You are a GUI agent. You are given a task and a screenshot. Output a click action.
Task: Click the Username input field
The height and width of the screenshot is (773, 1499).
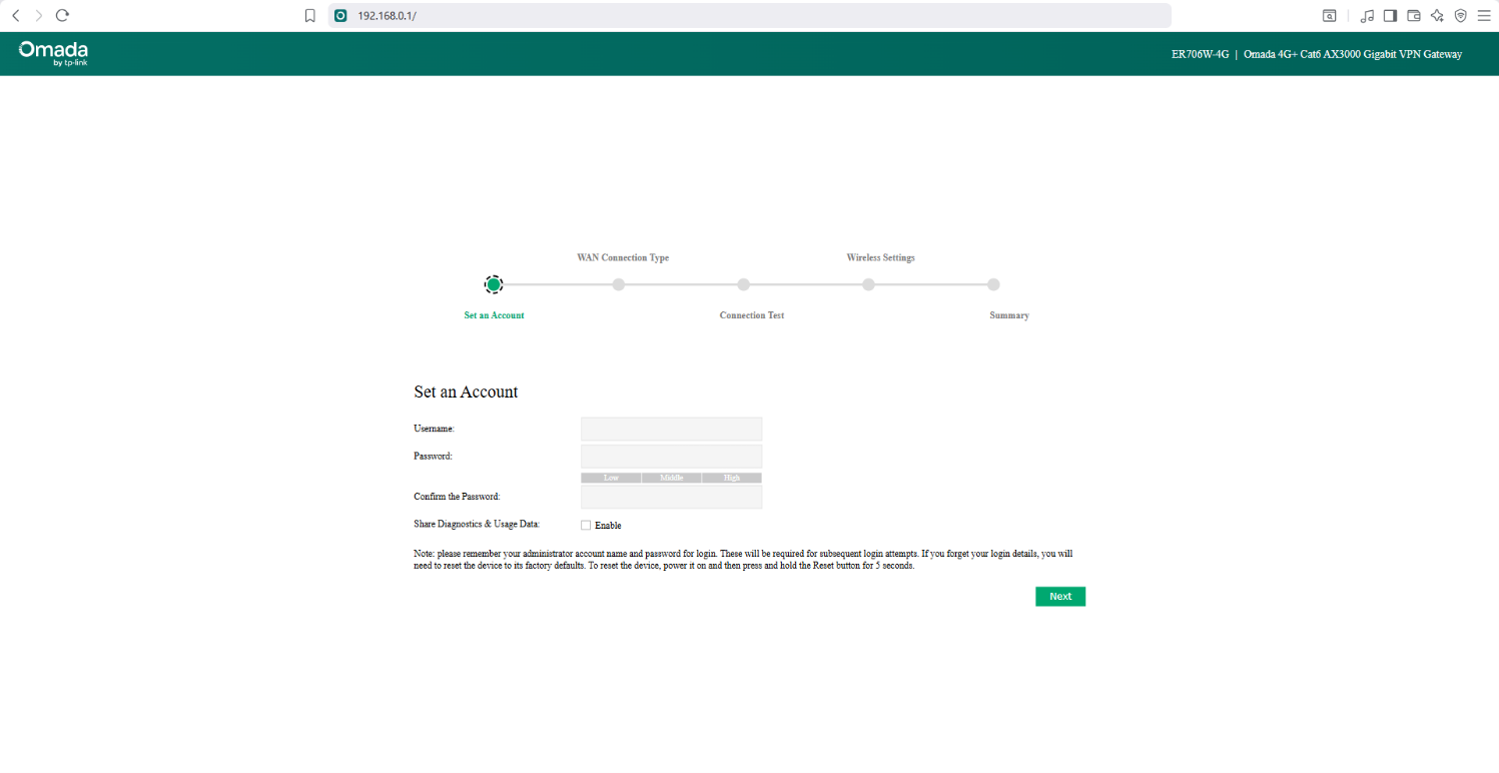[x=671, y=429]
